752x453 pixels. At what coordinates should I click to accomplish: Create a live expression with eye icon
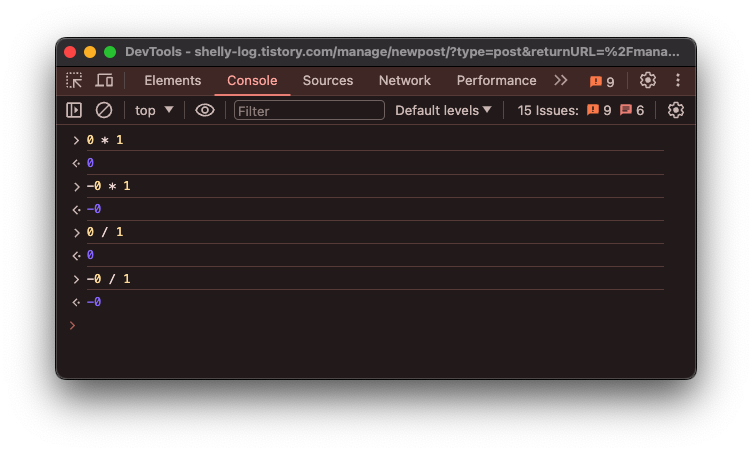(205, 110)
